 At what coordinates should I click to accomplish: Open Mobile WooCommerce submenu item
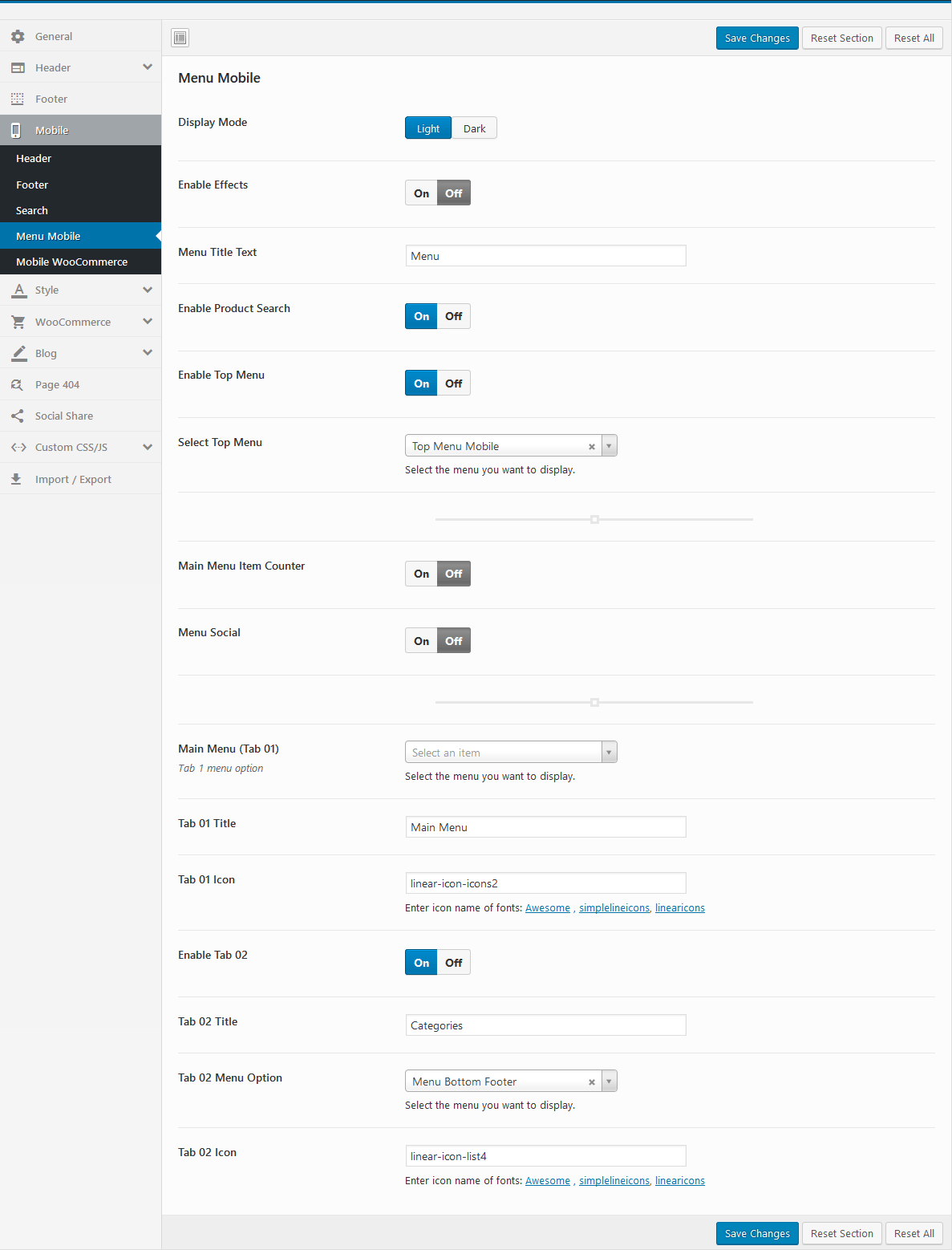click(80, 262)
